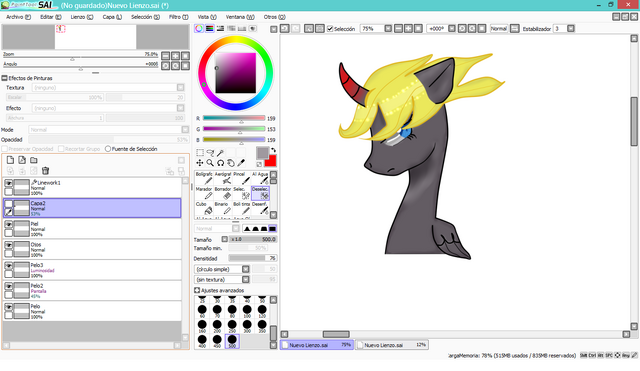640x371 pixels.
Task: Select the rectangular selection tool
Action: tap(200, 153)
